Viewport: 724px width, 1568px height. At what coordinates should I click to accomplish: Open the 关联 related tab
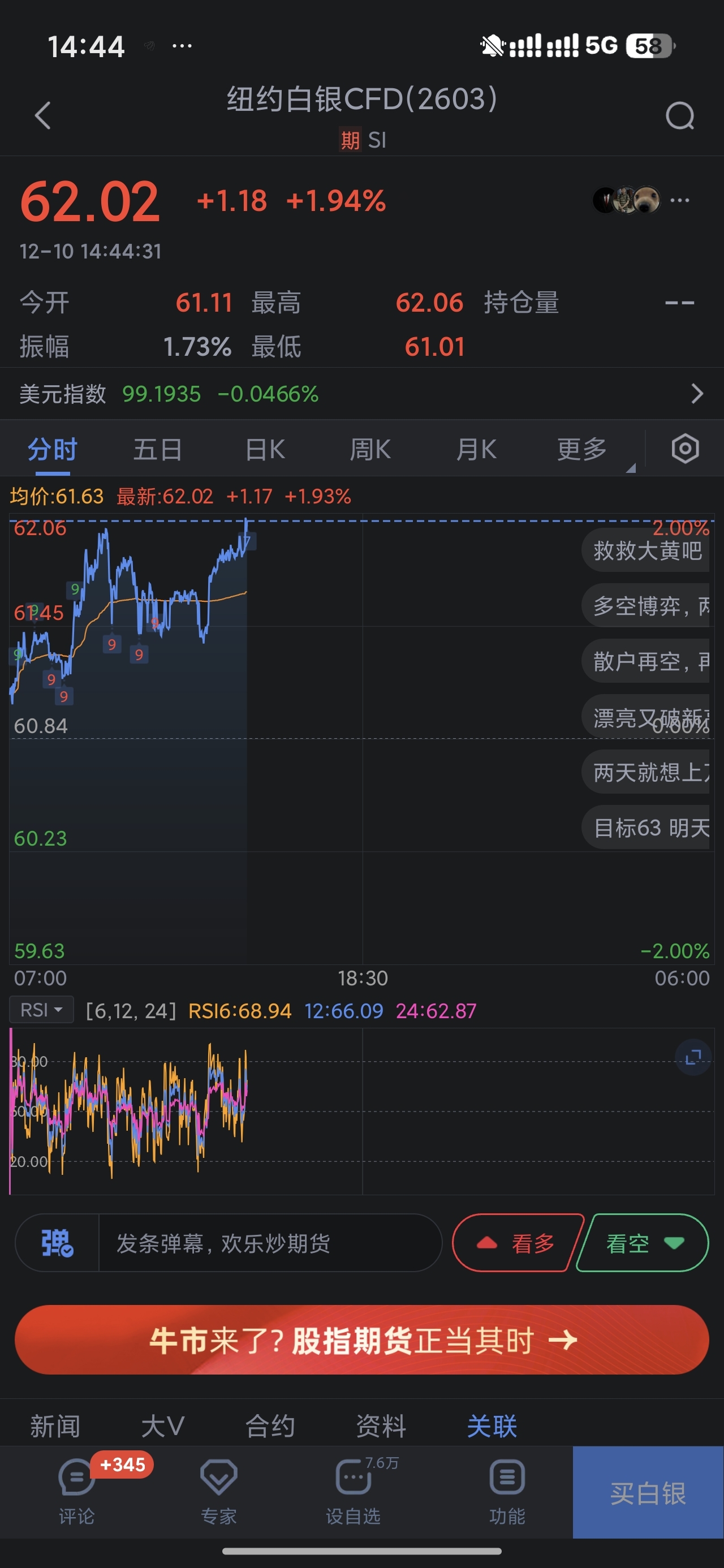tap(492, 1425)
